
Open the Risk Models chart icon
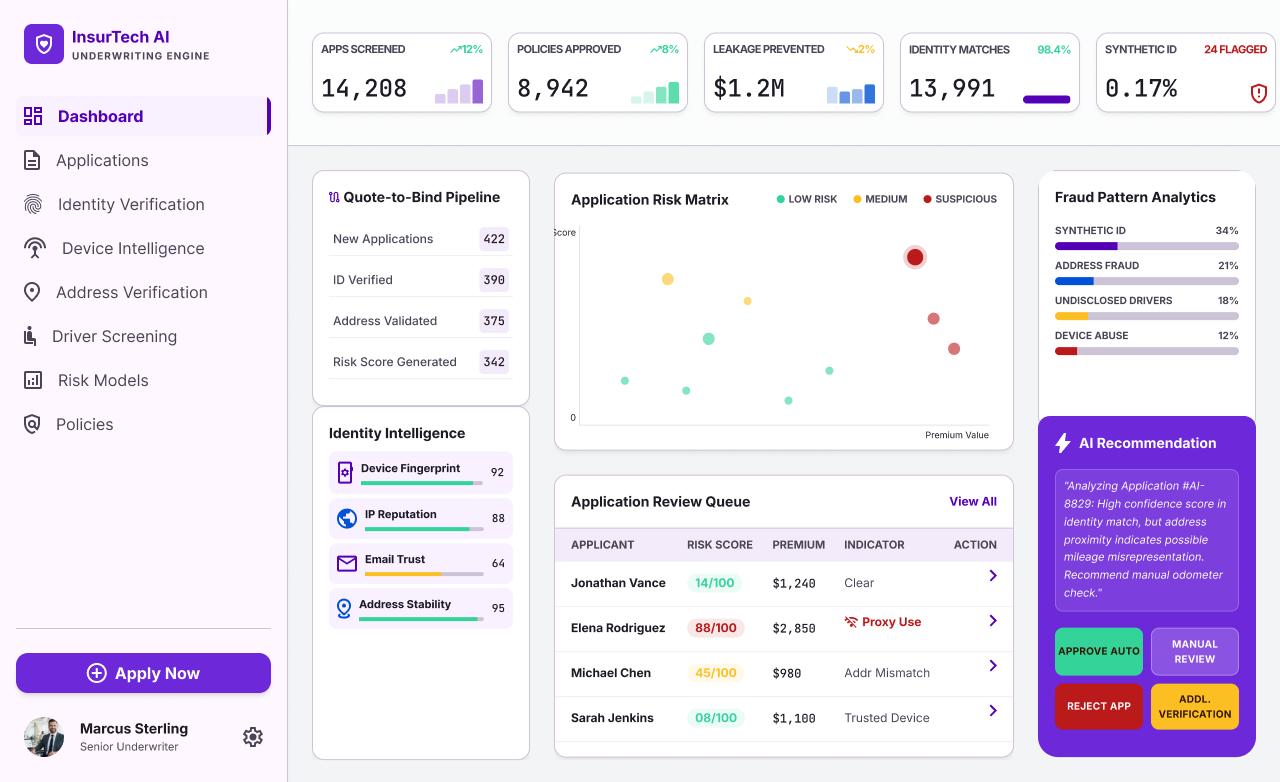click(x=33, y=380)
